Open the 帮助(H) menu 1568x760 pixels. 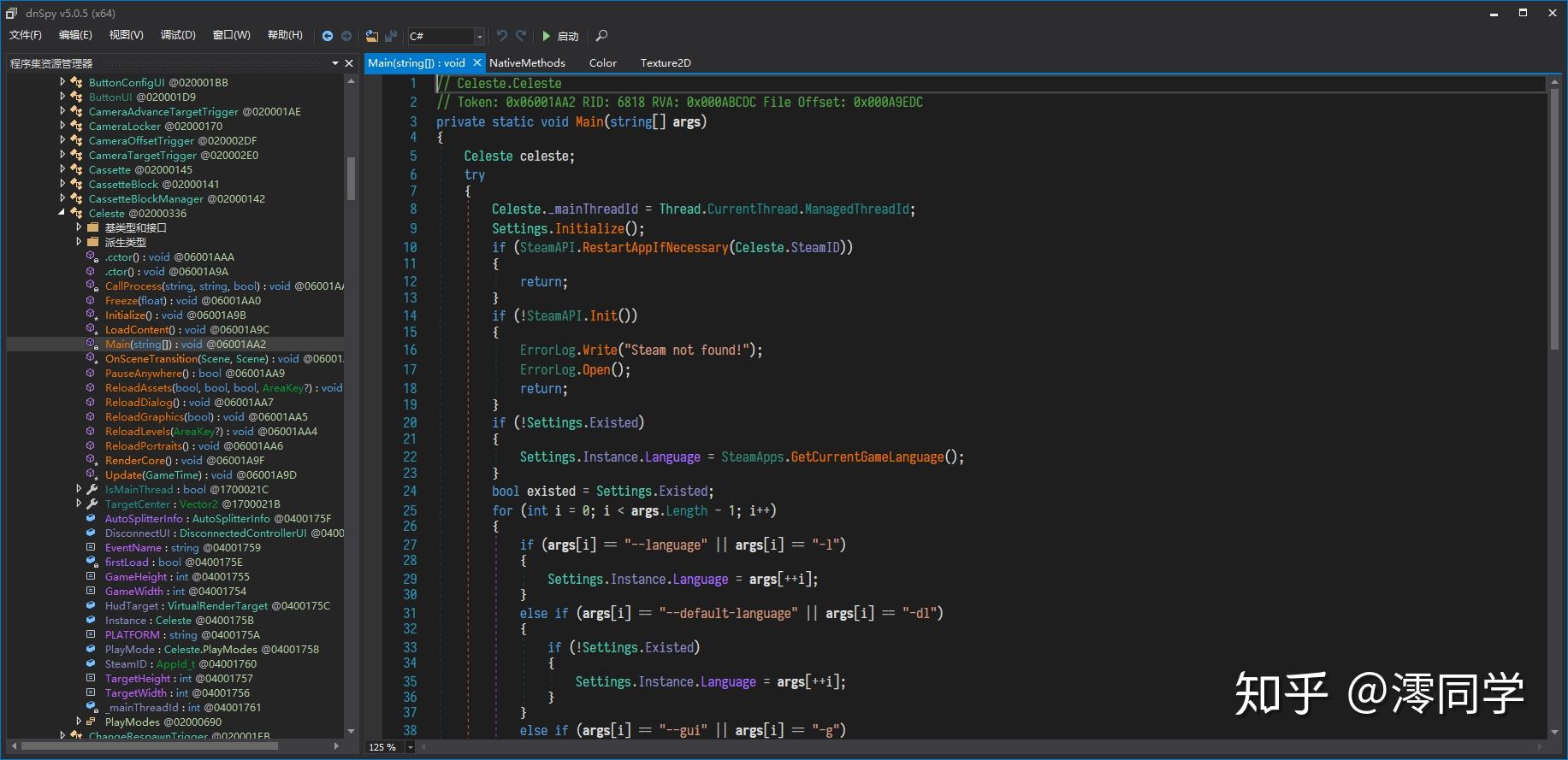tap(285, 35)
